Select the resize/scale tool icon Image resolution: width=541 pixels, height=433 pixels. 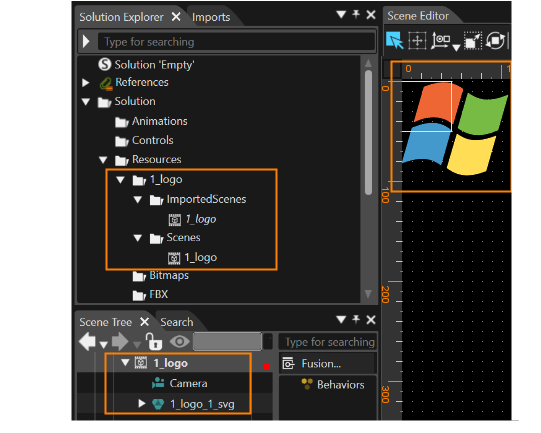click(473, 41)
